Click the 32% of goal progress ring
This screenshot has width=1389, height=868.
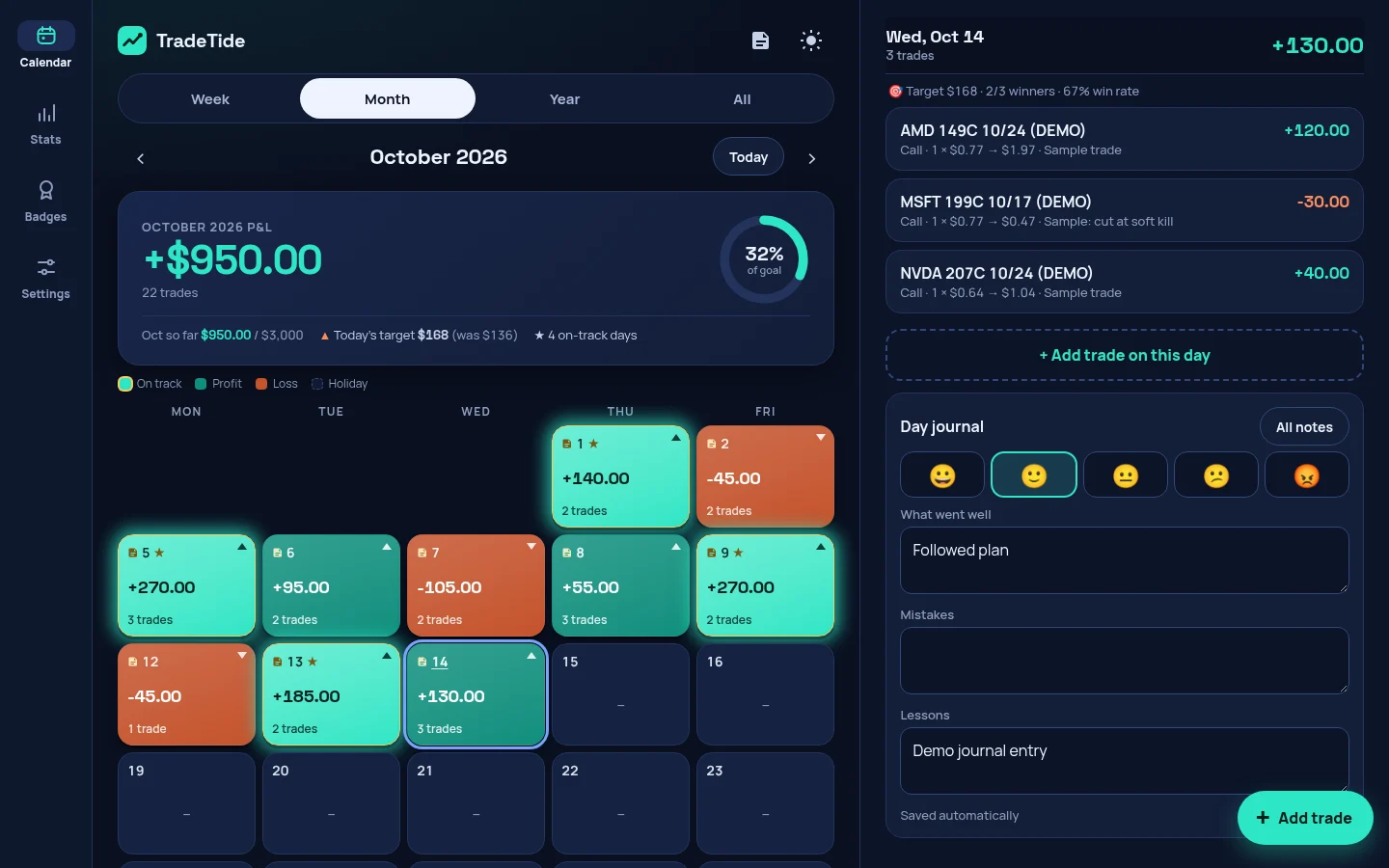tap(764, 259)
